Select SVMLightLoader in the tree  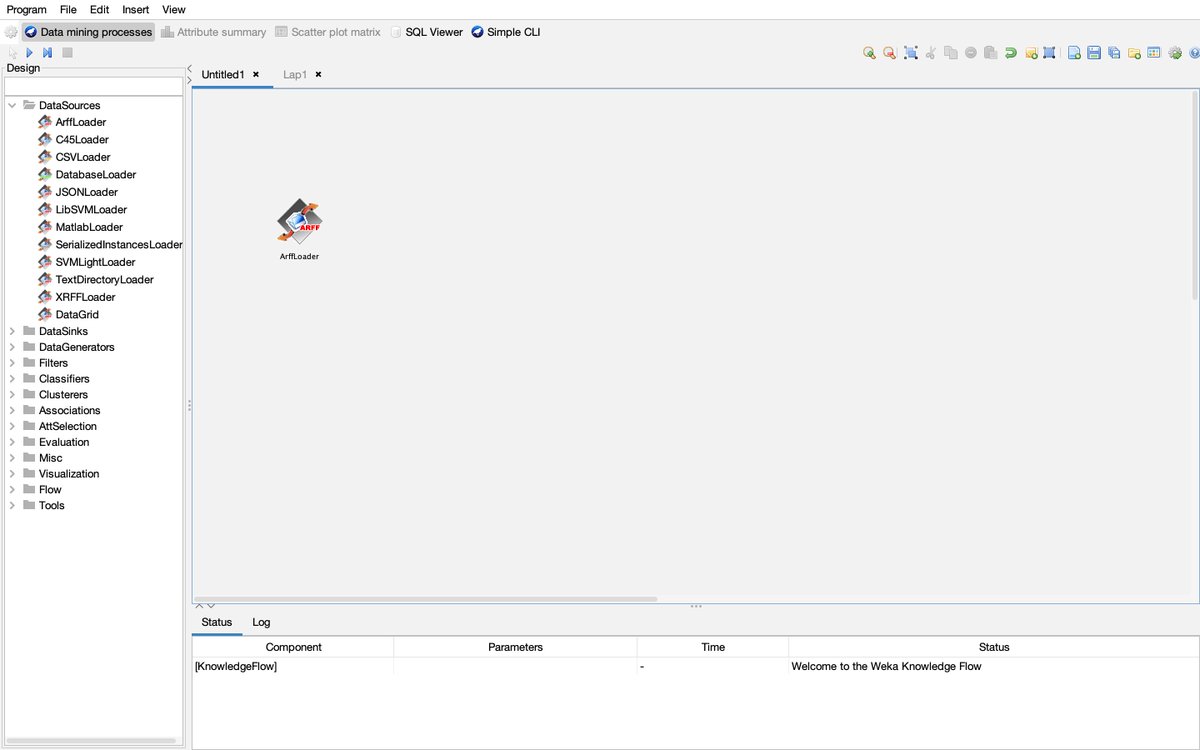[95, 262]
